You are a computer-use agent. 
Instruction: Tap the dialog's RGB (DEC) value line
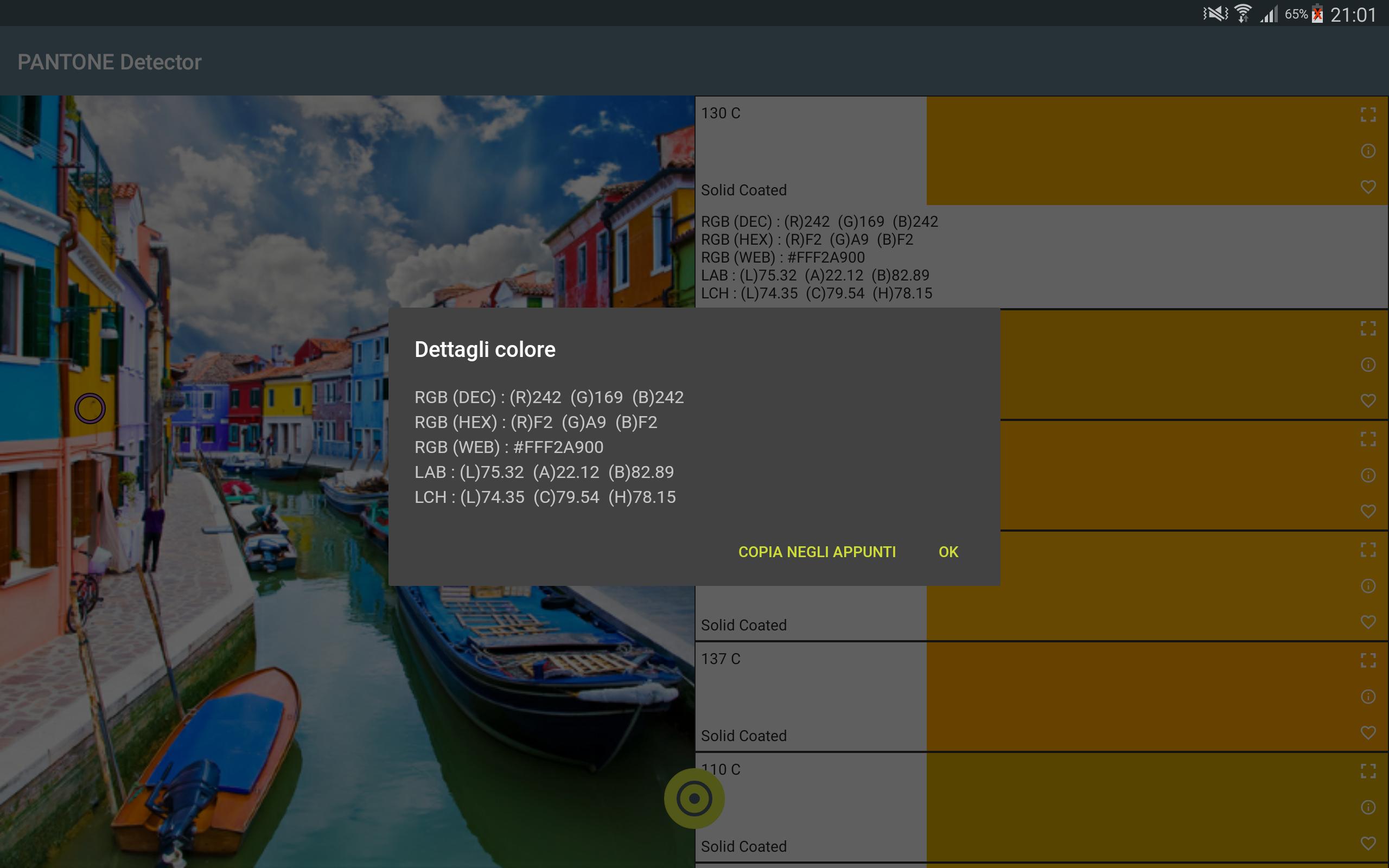[549, 397]
